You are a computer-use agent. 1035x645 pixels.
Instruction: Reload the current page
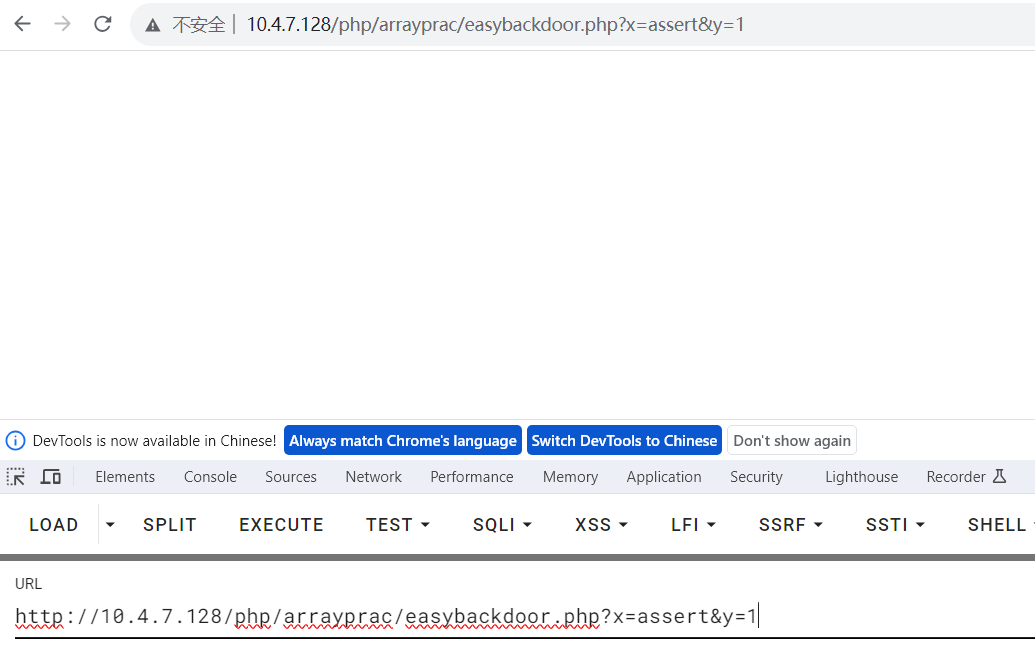[102, 24]
